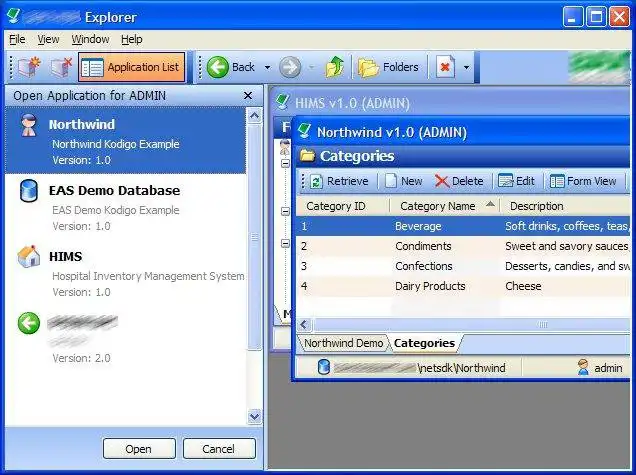This screenshot has width=636, height=475.
Task: Click the HIMS window title icon
Action: click(282, 101)
